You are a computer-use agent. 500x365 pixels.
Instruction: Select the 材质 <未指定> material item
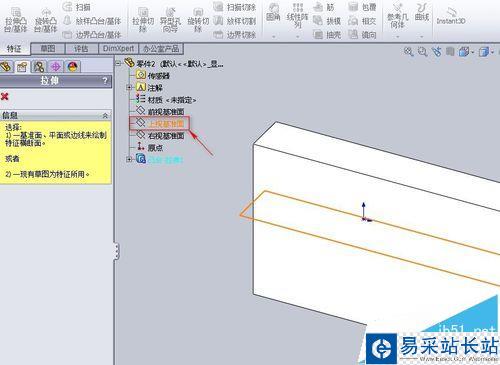click(166, 99)
